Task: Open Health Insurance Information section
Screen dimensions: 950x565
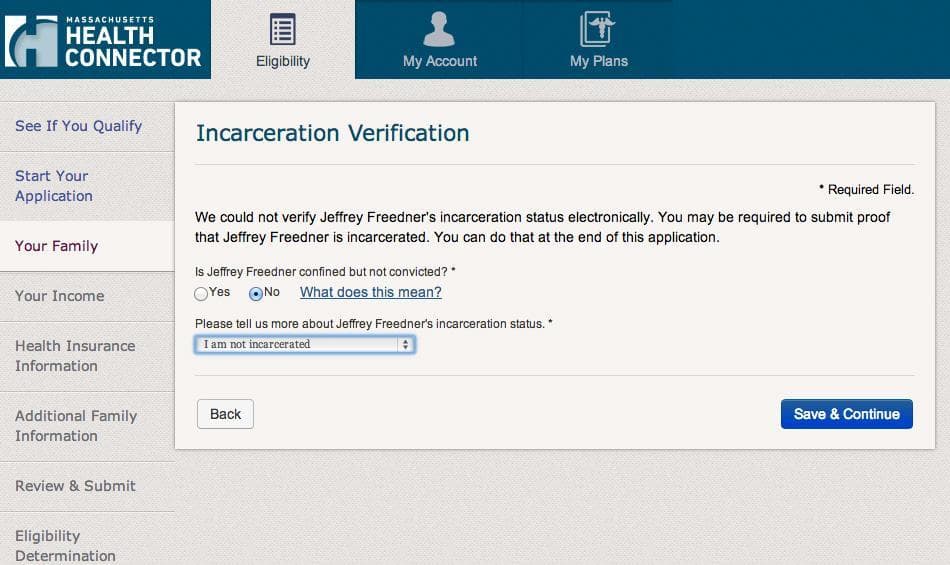Action: click(x=74, y=356)
